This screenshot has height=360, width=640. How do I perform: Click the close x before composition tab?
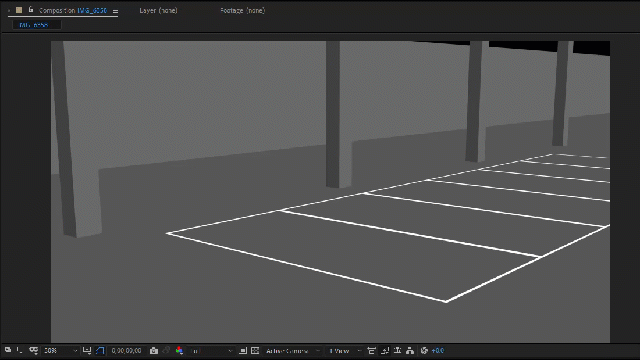coord(9,11)
